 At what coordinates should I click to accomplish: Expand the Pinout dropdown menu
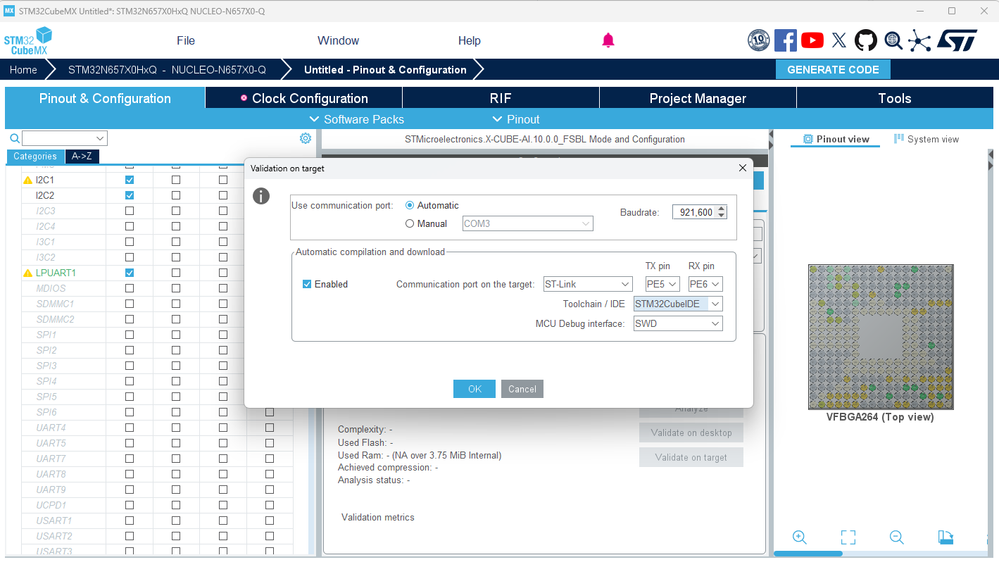pyautogui.click(x=516, y=119)
